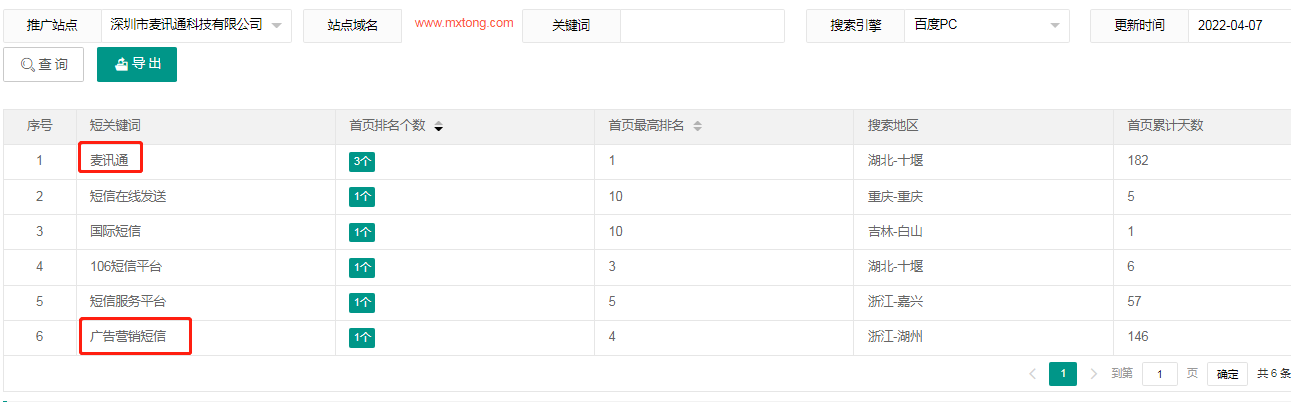Click the 1个 badge for 广告营销短信
Image resolution: width=1291 pixels, height=402 pixels.
click(362, 338)
